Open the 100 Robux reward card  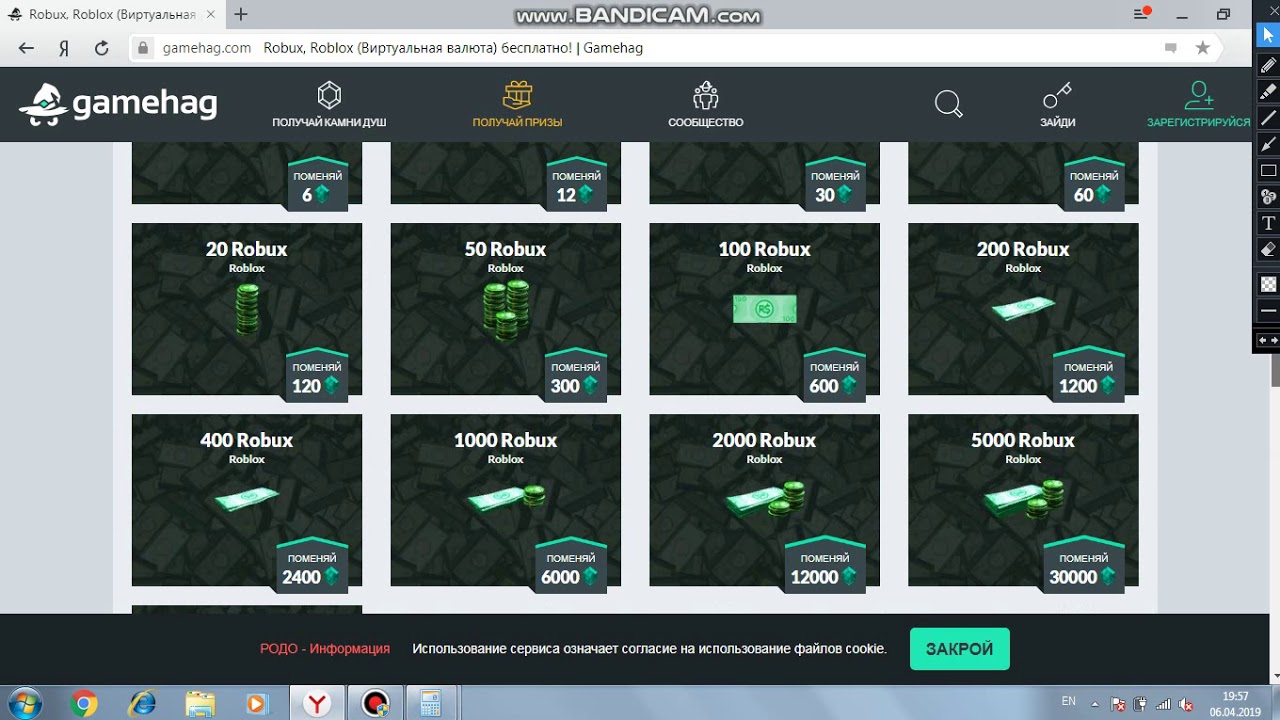tap(764, 309)
